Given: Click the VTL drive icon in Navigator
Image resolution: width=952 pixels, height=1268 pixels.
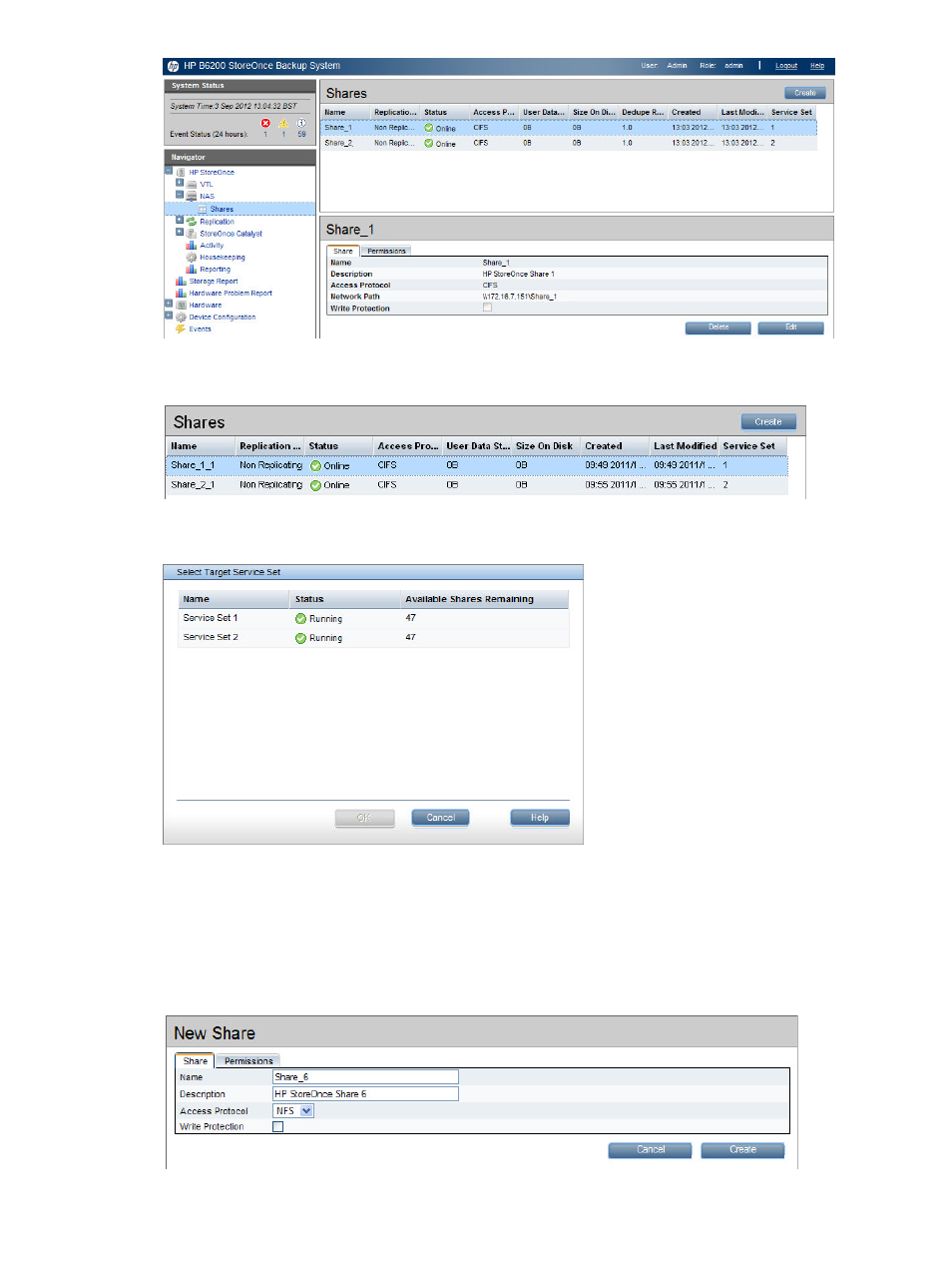Looking at the screenshot, I should click(192, 185).
